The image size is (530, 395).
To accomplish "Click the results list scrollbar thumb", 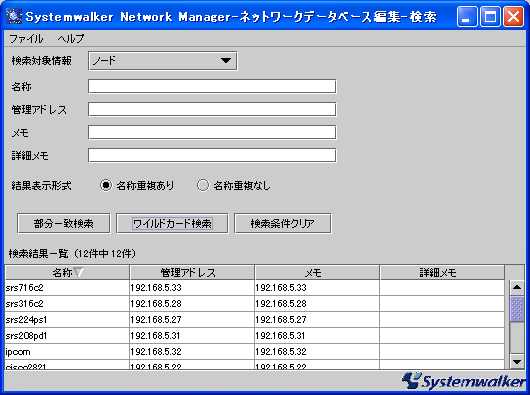I will (517, 308).
